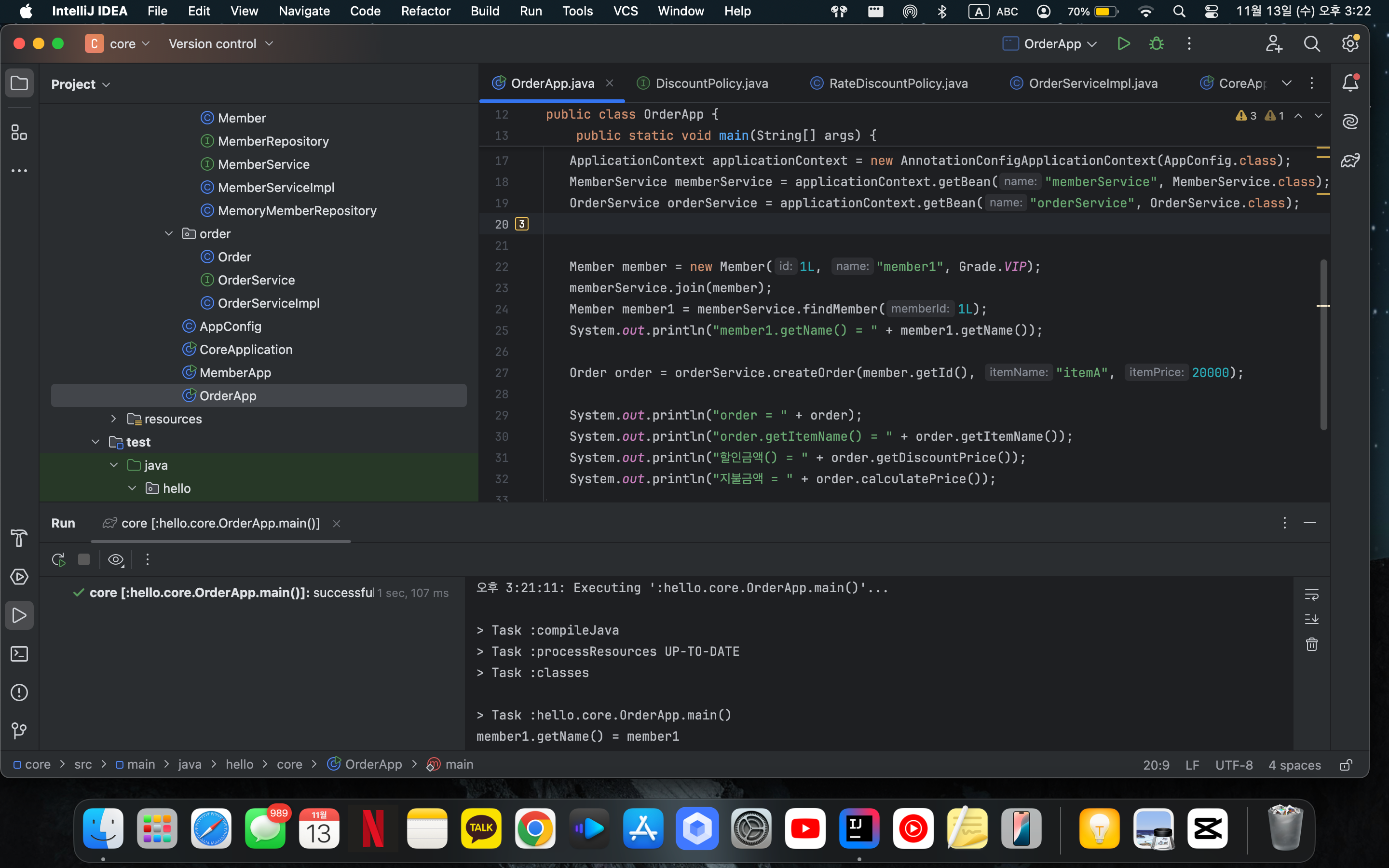Open the AI Assistant spiral icon

tap(1350, 122)
